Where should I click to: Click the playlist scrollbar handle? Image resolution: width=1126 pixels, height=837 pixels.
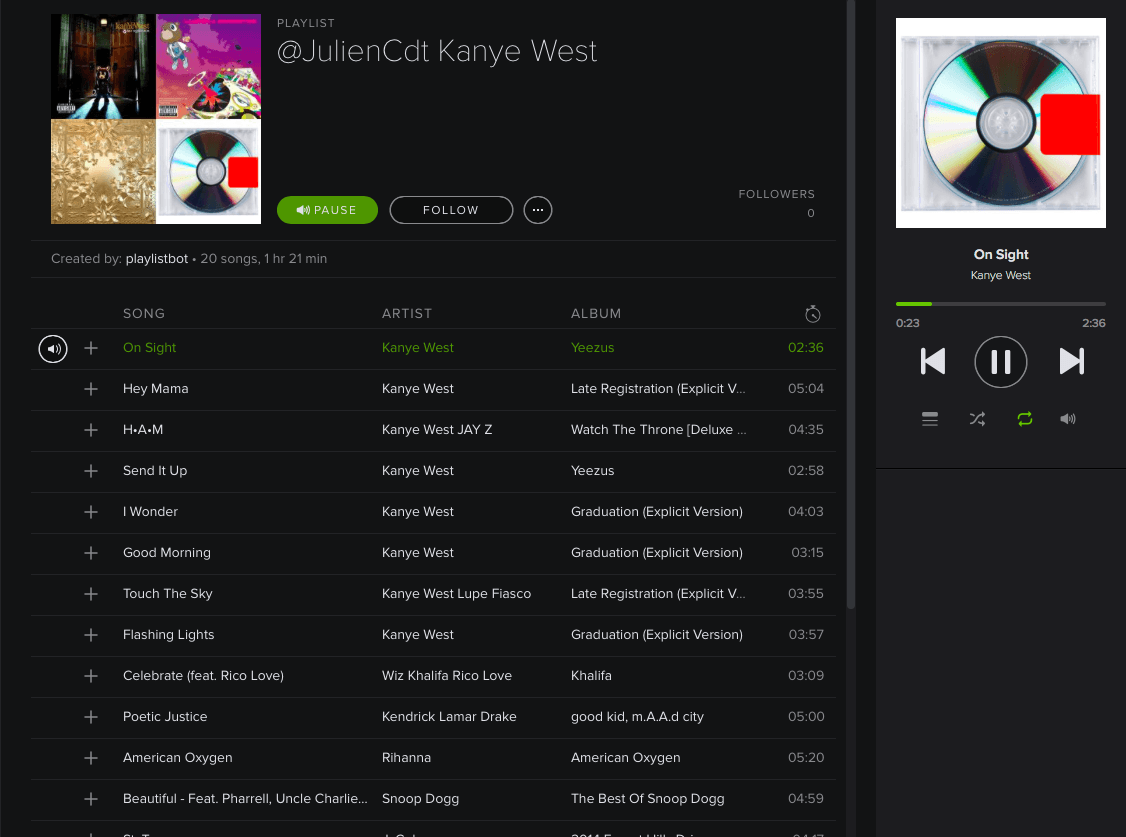tap(851, 304)
